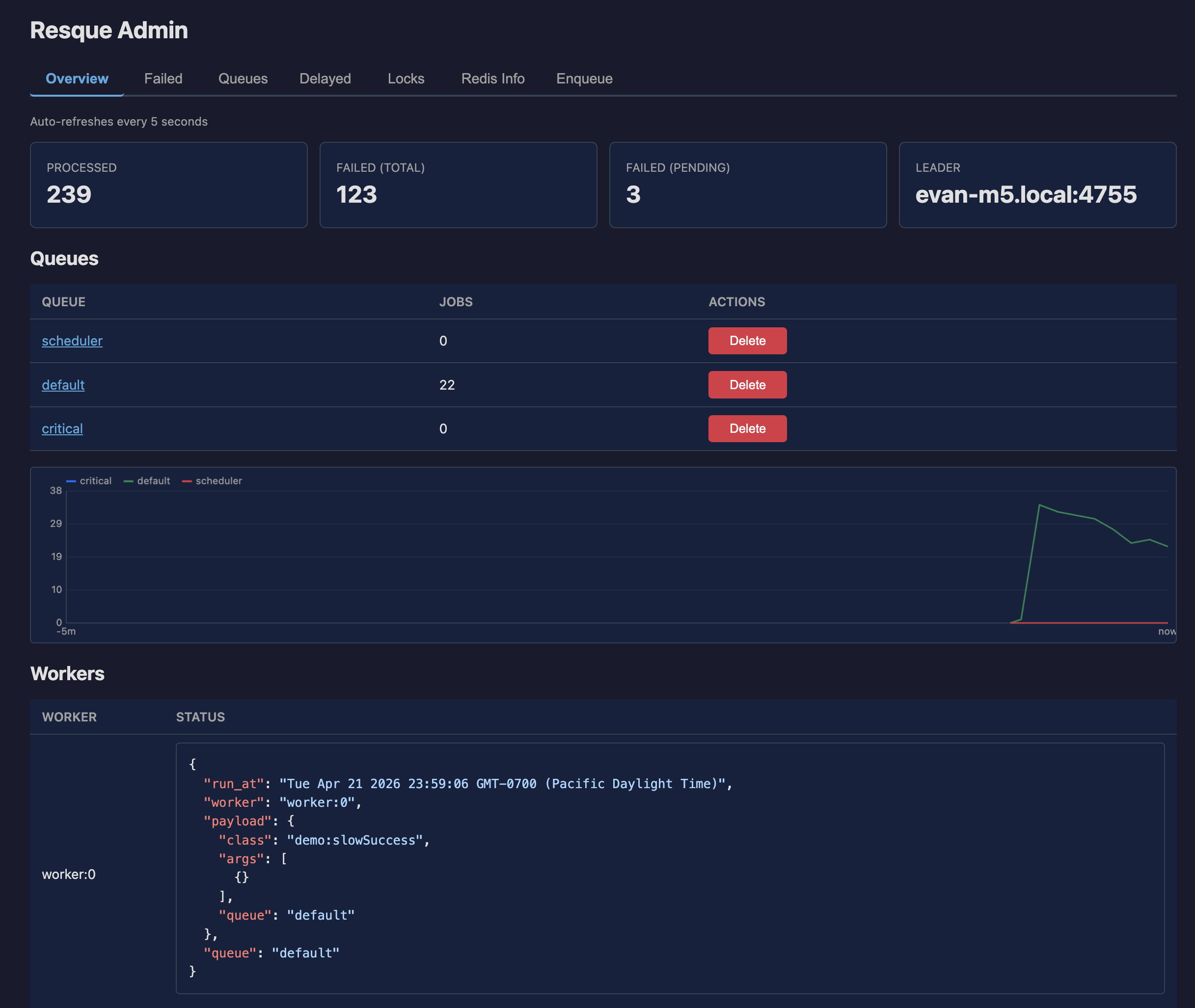
Task: Click the run_at line in worker JSON
Action: 468,784
